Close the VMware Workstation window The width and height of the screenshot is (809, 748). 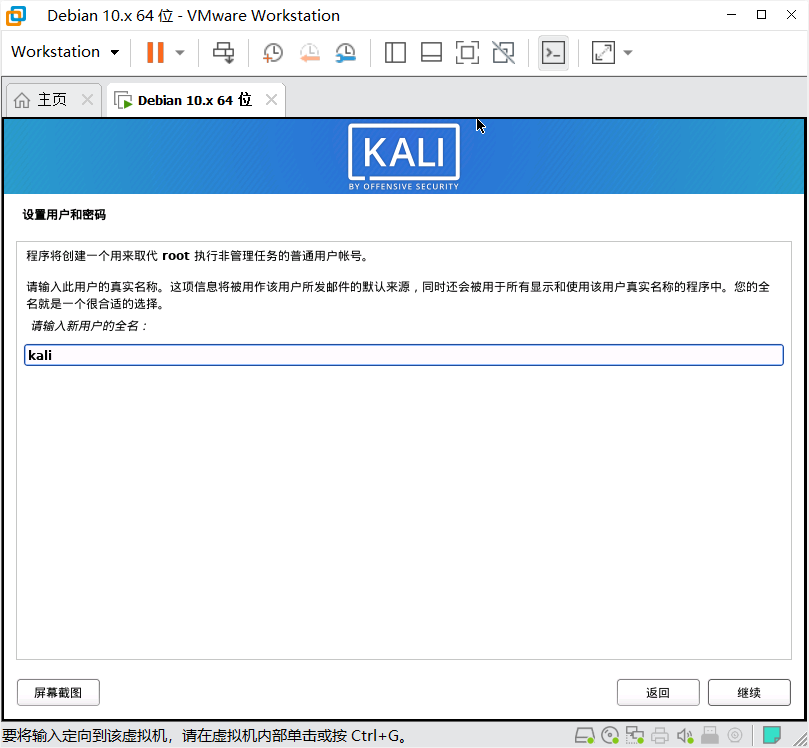click(791, 15)
